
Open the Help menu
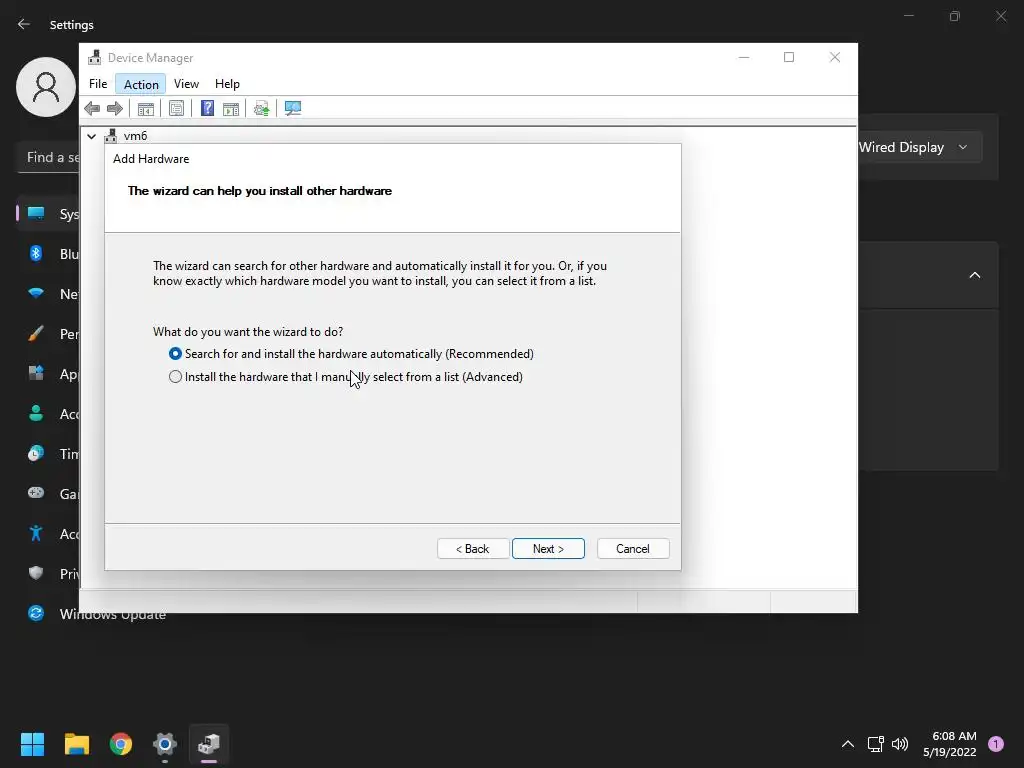227,84
